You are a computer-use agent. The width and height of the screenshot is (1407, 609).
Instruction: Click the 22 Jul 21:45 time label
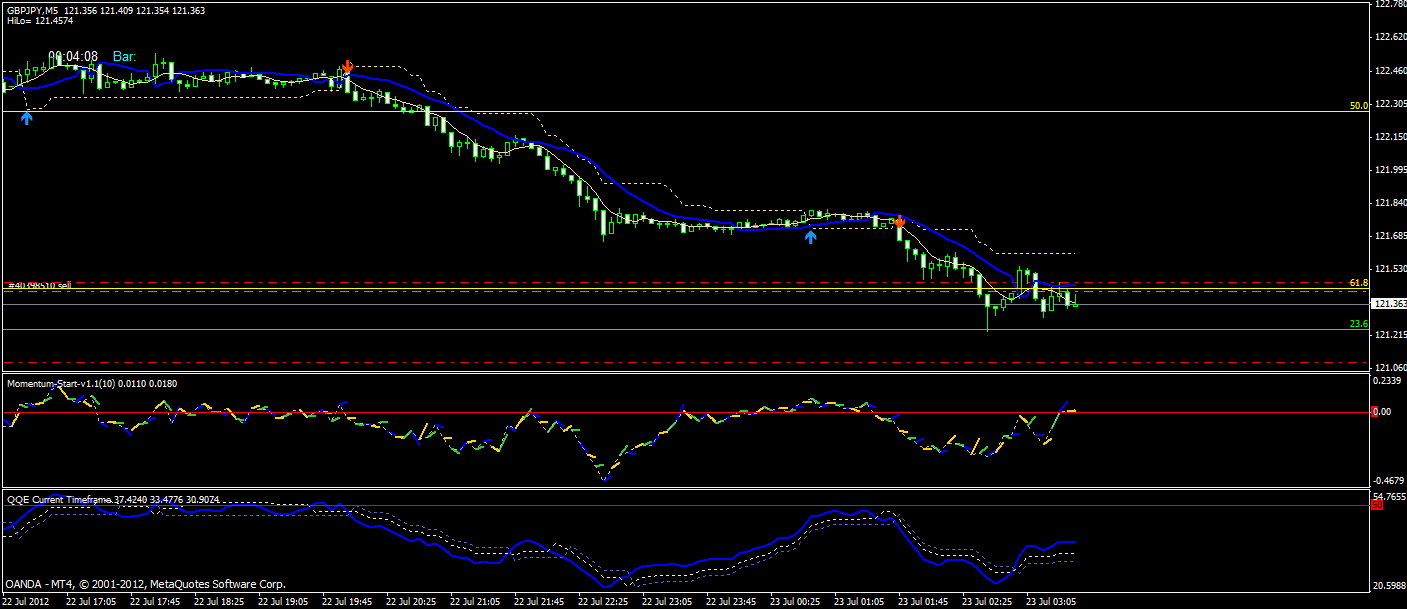(539, 602)
